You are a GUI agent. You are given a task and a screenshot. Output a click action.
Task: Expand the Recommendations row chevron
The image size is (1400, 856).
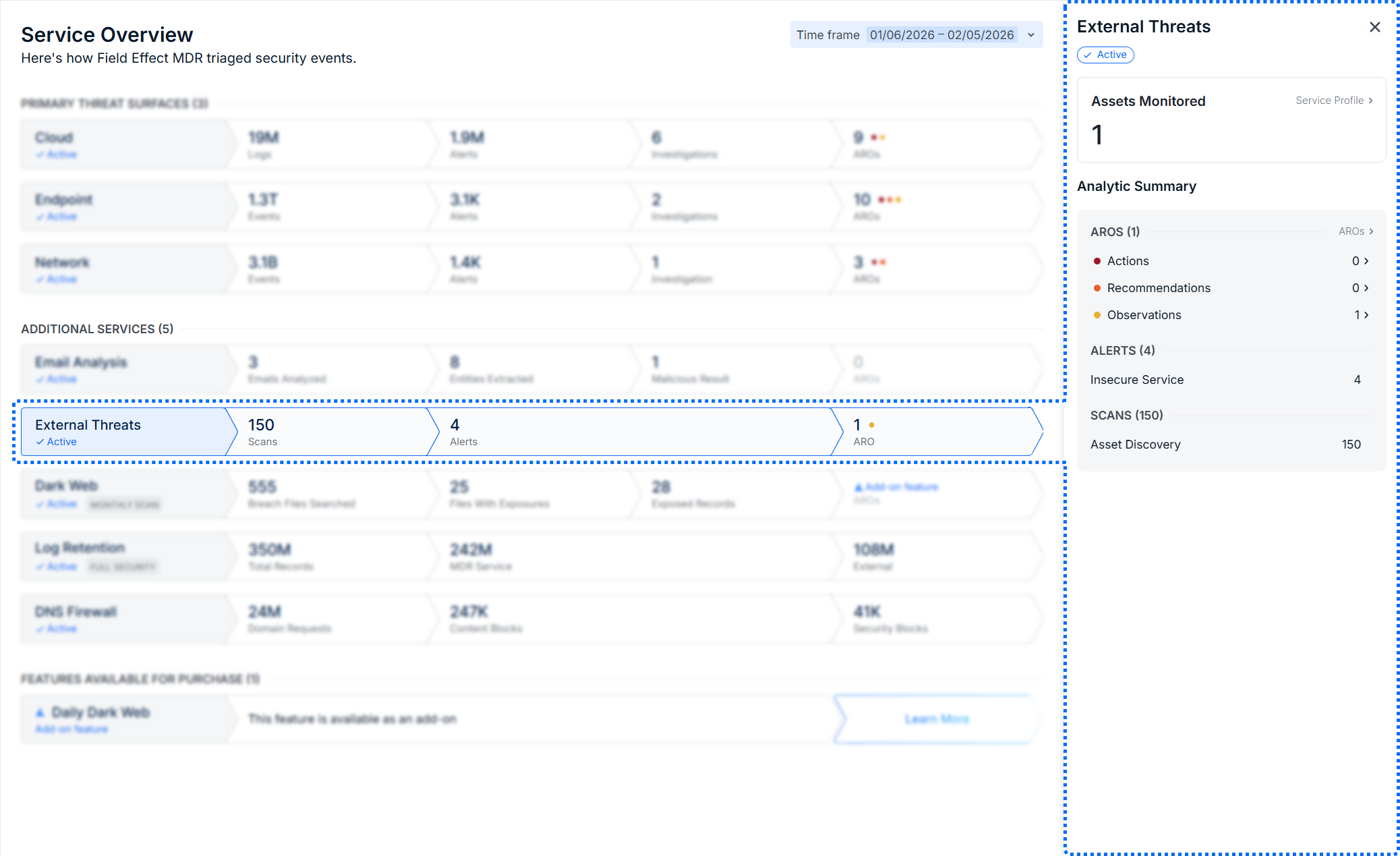(1366, 288)
